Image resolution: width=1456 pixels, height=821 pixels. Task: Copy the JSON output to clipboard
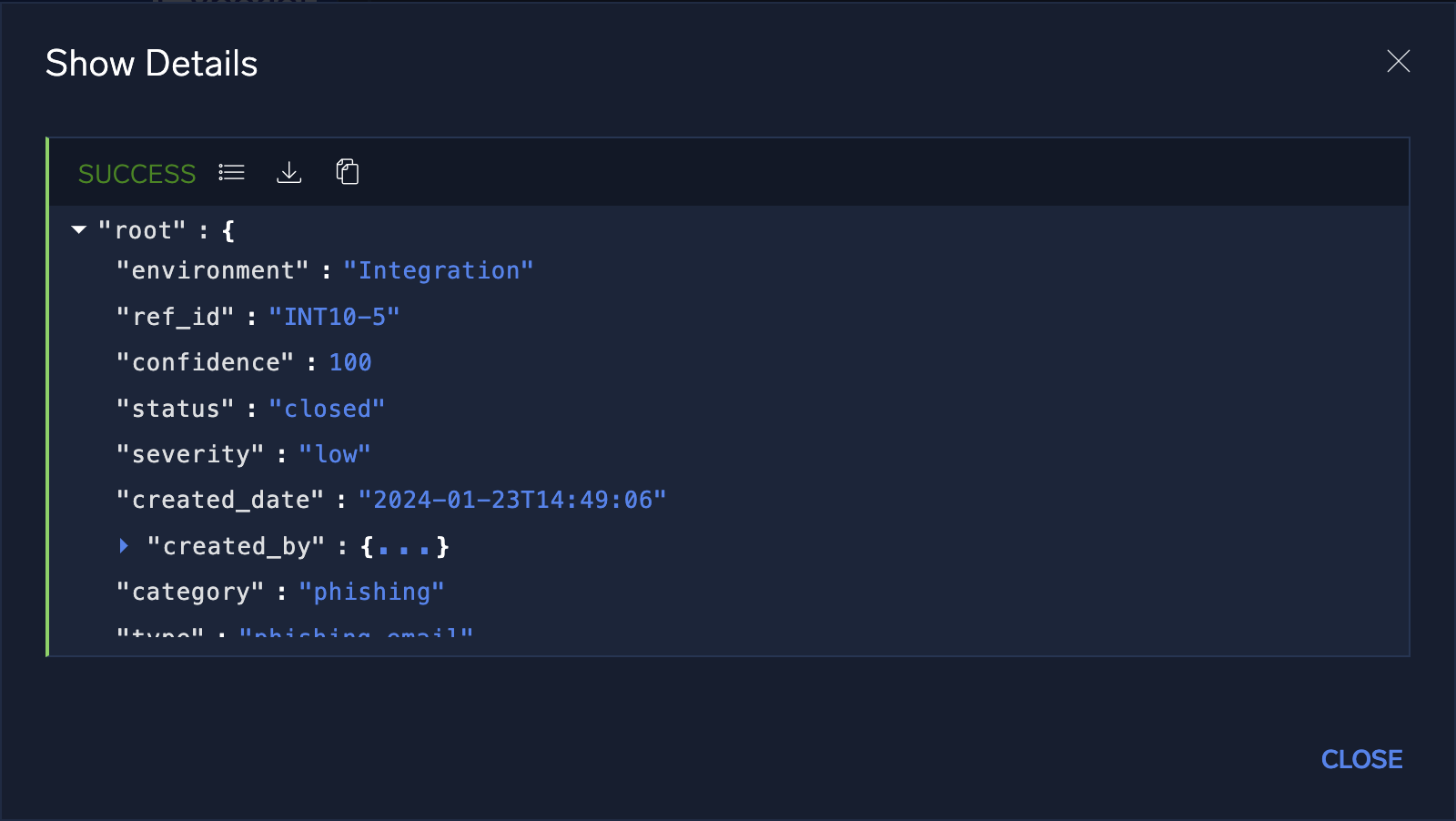tap(347, 172)
